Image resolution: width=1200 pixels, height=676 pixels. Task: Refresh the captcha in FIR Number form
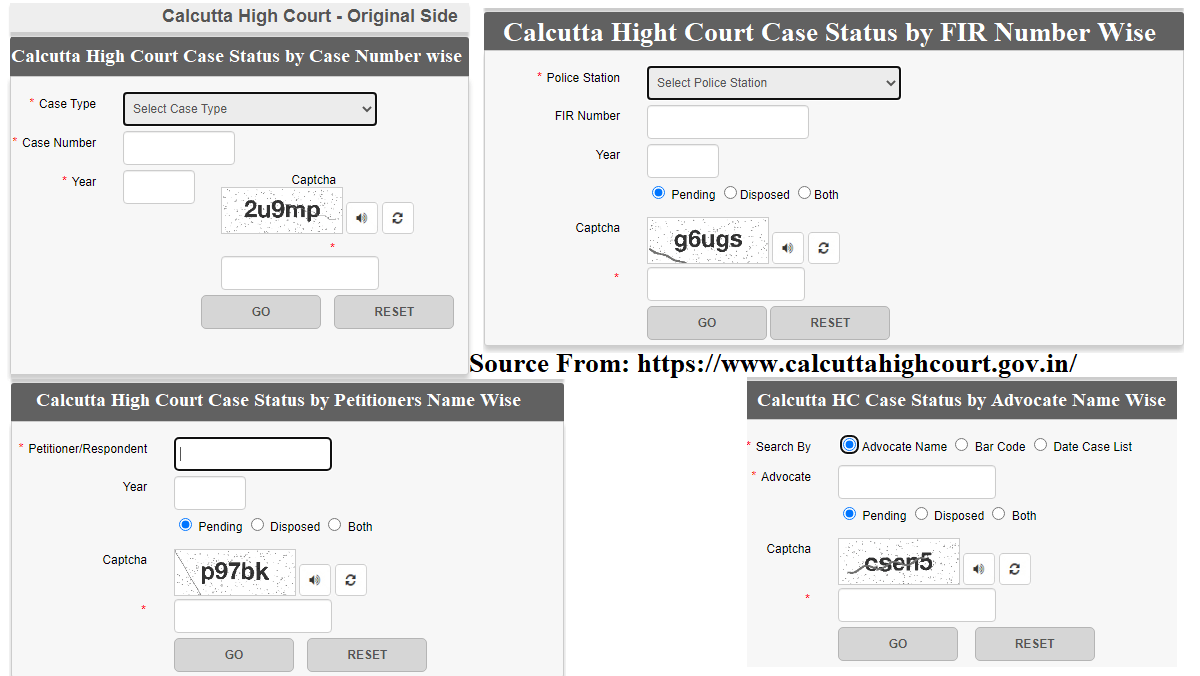[823, 247]
